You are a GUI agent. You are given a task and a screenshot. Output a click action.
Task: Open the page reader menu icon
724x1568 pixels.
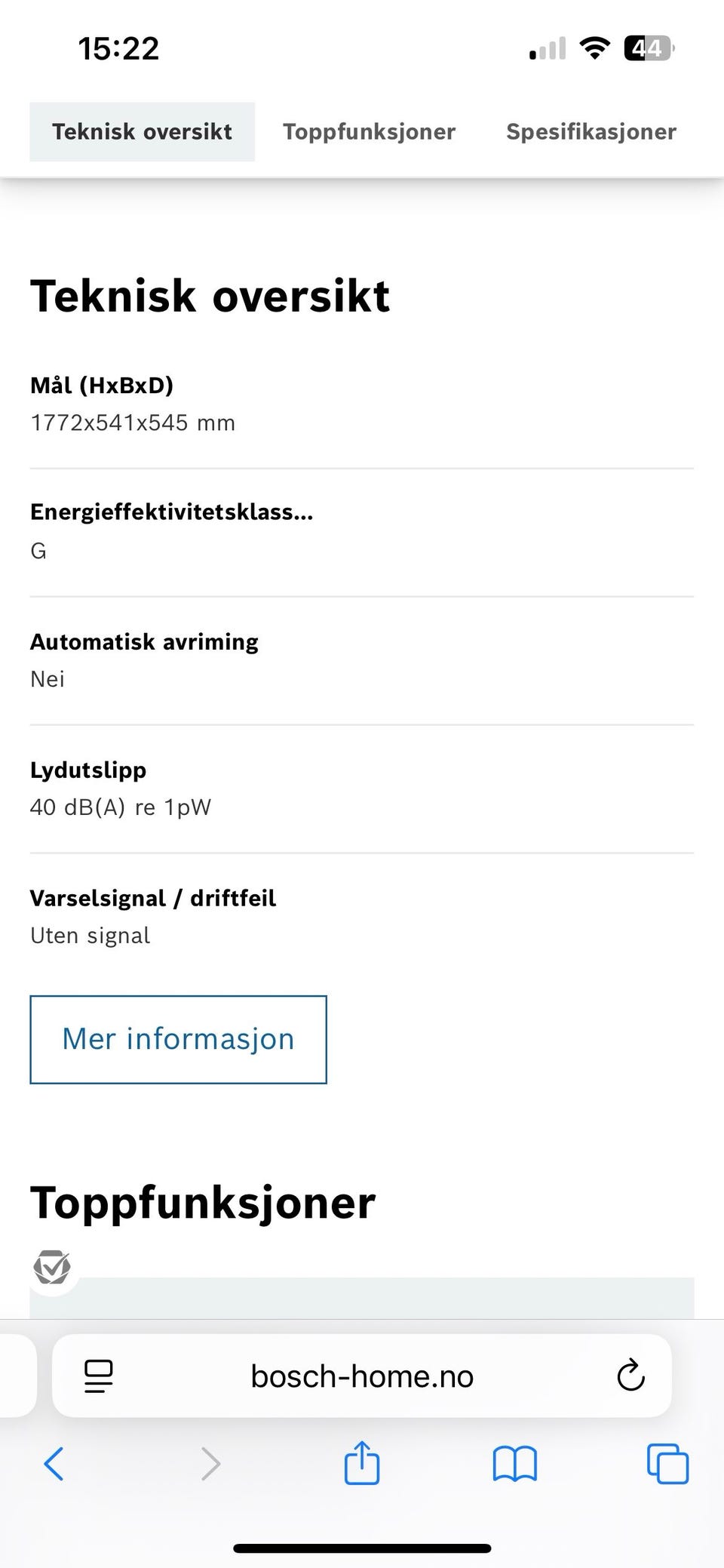99,1376
